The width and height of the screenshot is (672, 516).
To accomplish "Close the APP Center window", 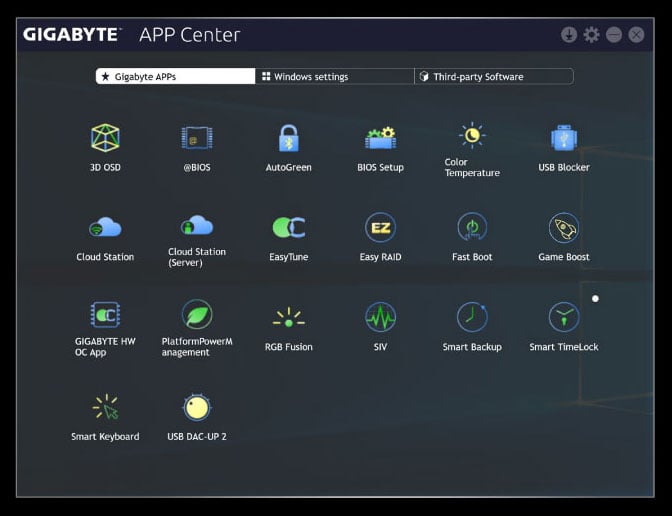I will tap(636, 35).
